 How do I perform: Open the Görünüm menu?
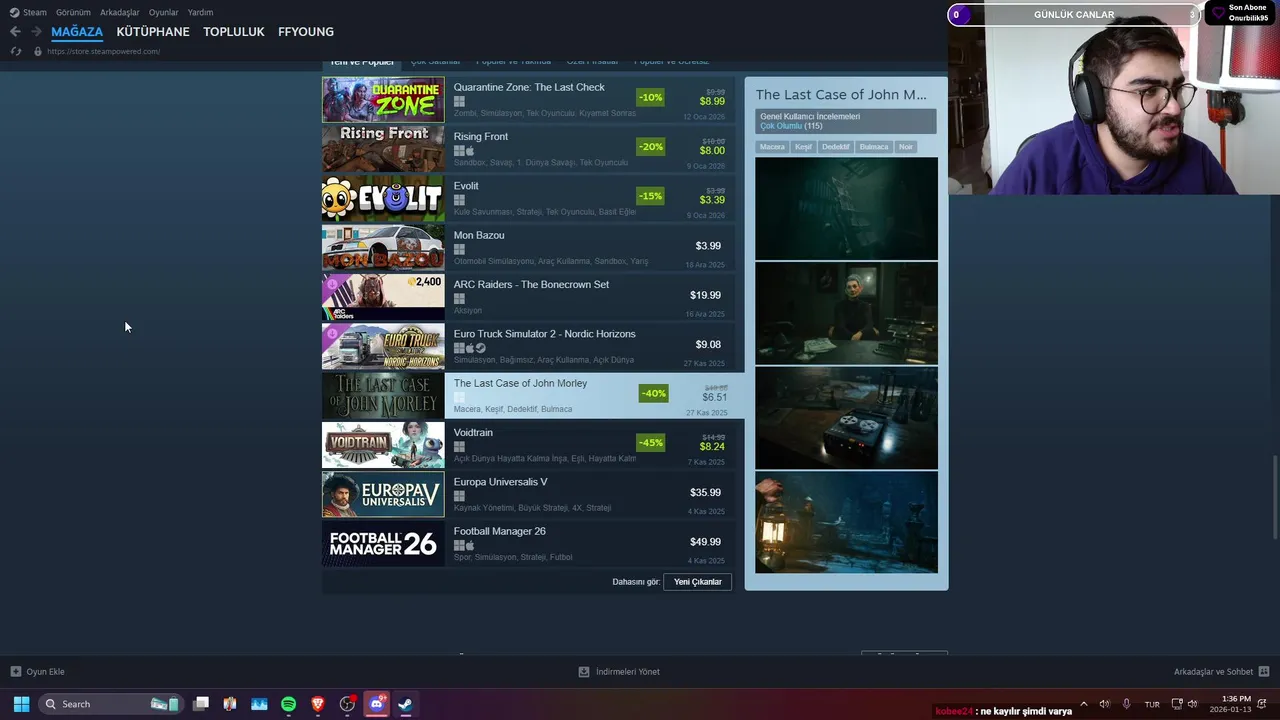click(x=73, y=12)
